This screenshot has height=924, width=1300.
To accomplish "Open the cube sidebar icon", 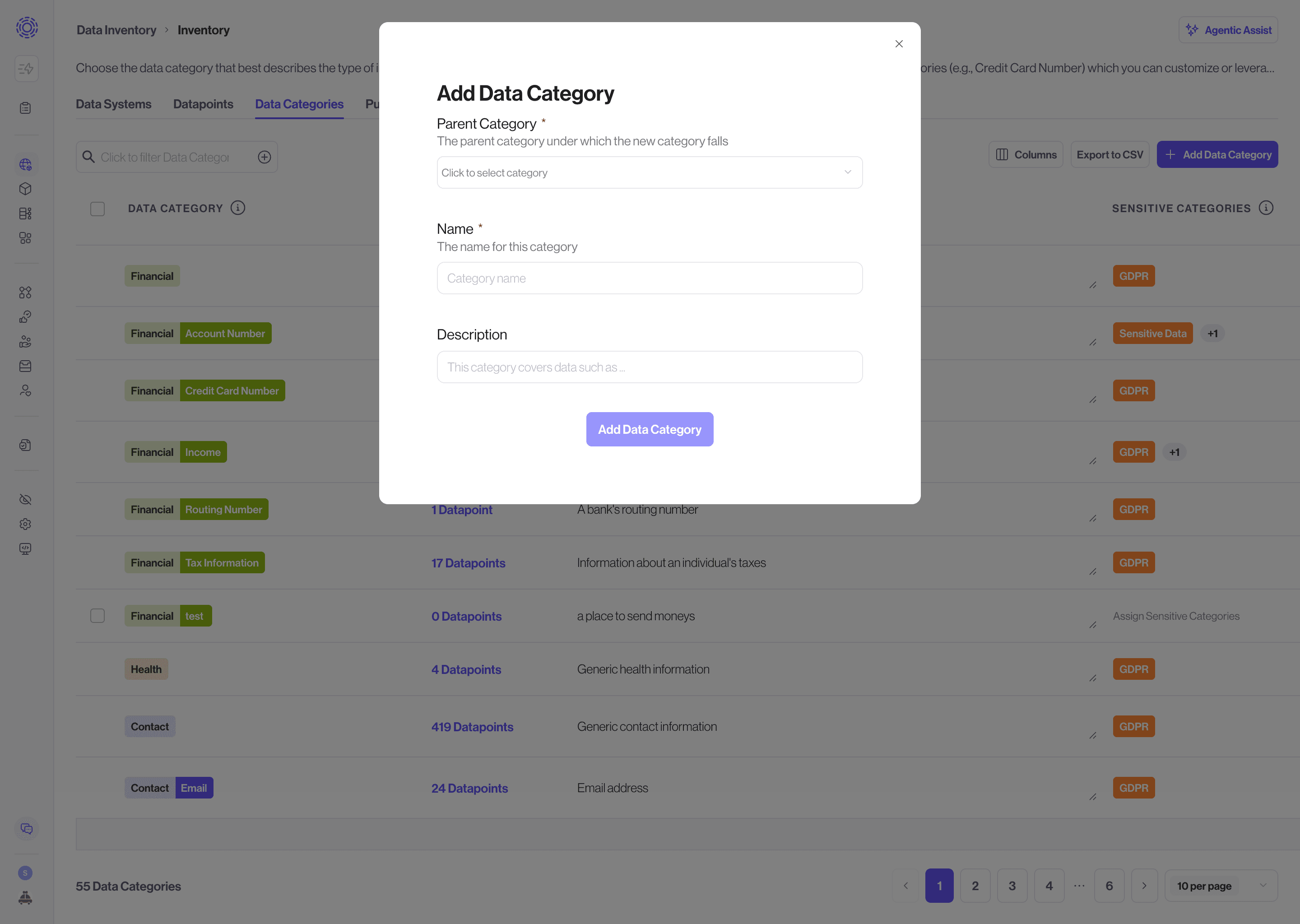I will (26, 189).
